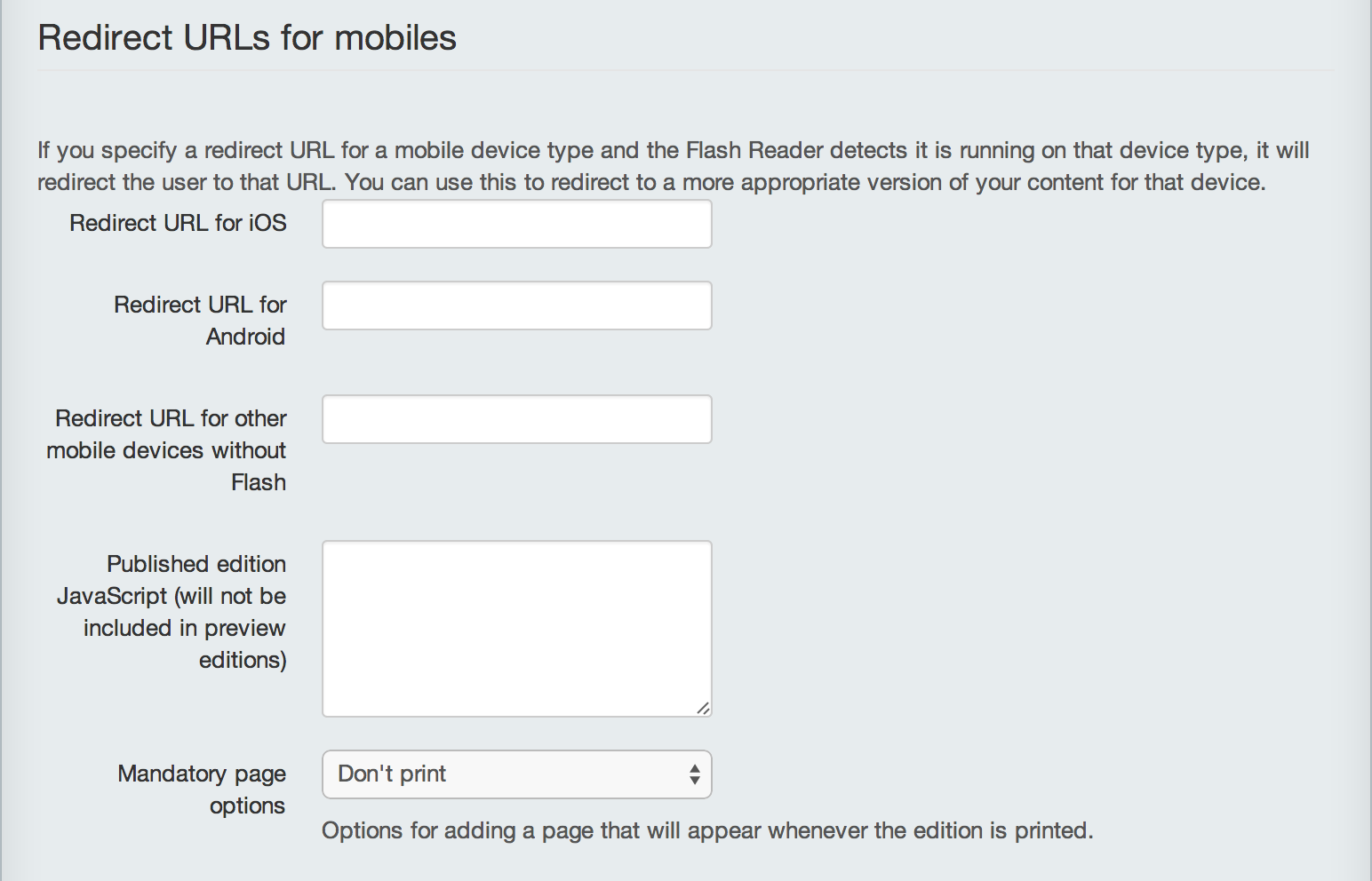Click inside the Published edition JavaScript textarea
Screen dimensions: 1372x881
point(516,629)
